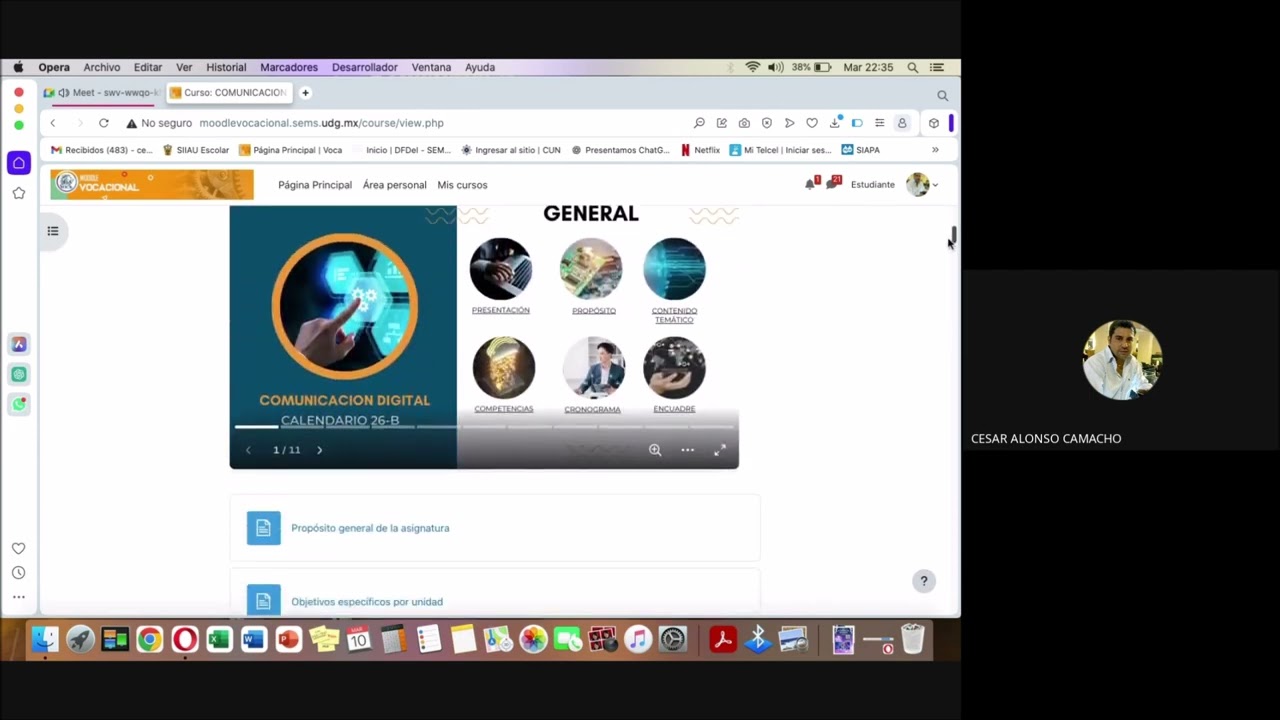Go to previous presentation slide
This screenshot has height=720, width=1280.
(x=248, y=450)
